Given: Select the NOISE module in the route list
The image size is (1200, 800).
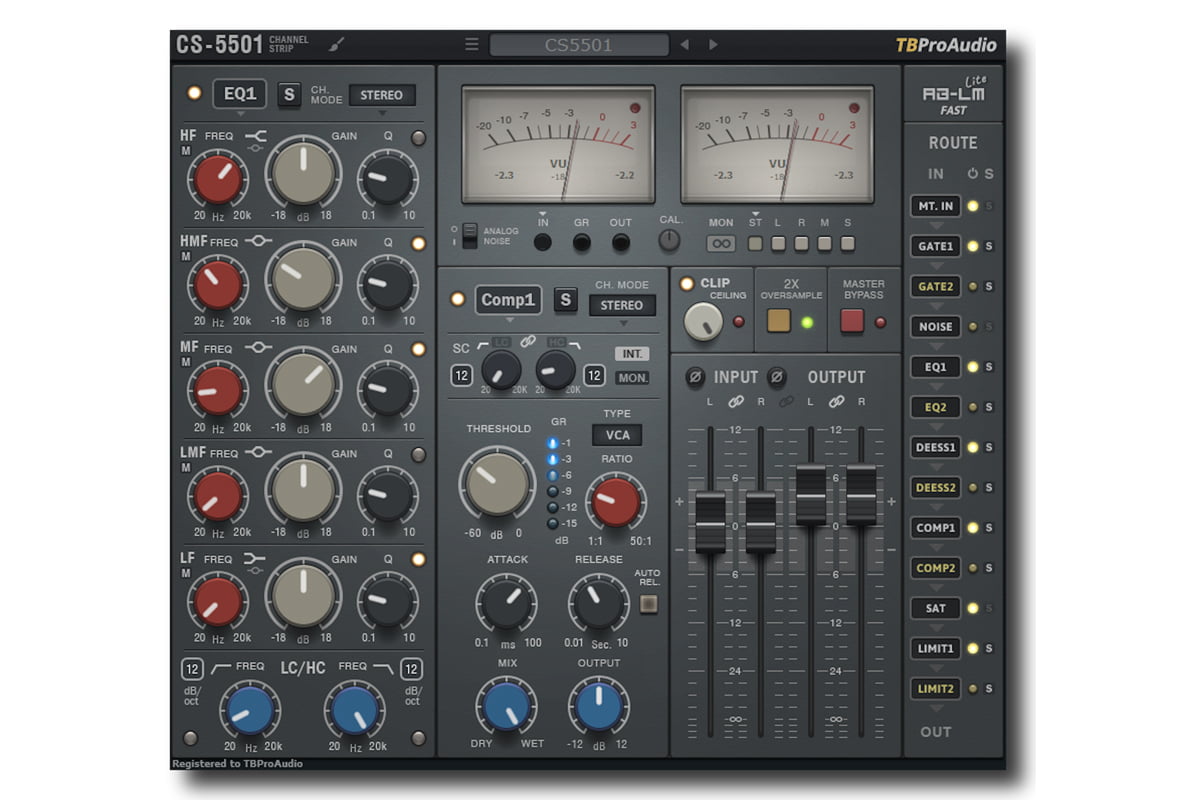Looking at the screenshot, I should 935,326.
